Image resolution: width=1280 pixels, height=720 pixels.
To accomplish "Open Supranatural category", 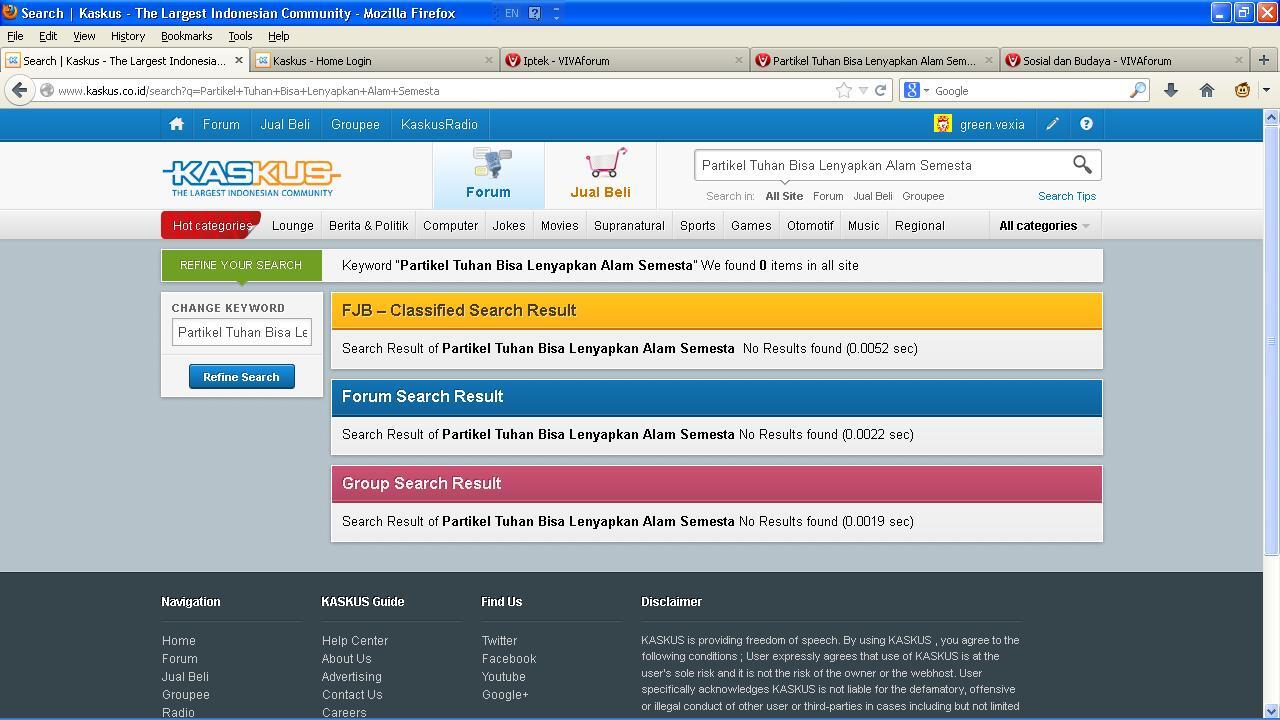I will tap(629, 225).
